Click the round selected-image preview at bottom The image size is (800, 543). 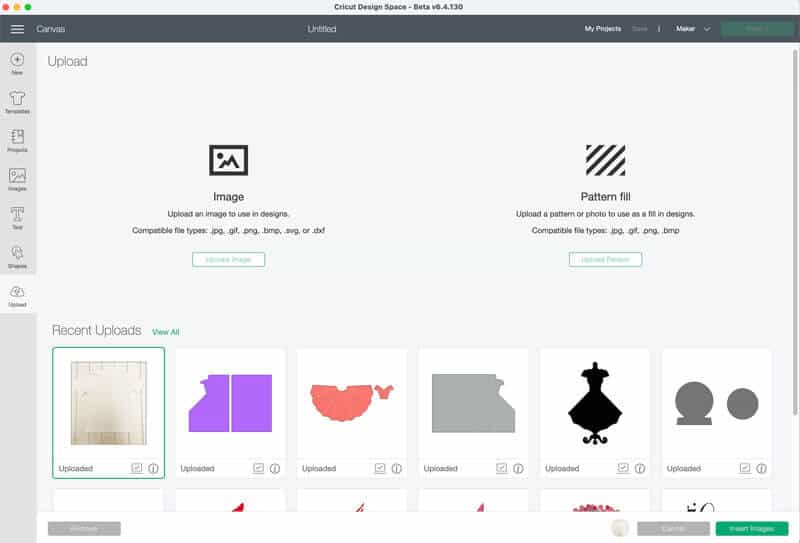[619, 528]
